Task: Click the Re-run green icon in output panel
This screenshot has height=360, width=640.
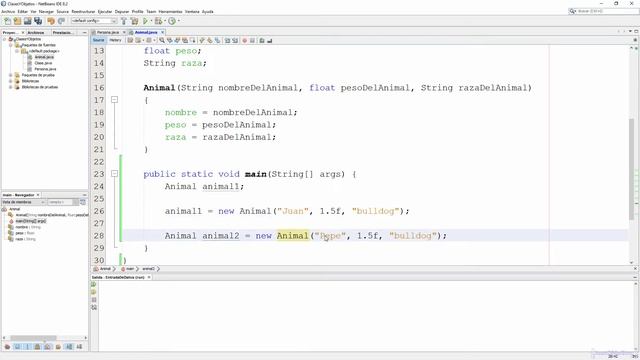Action: [94, 284]
